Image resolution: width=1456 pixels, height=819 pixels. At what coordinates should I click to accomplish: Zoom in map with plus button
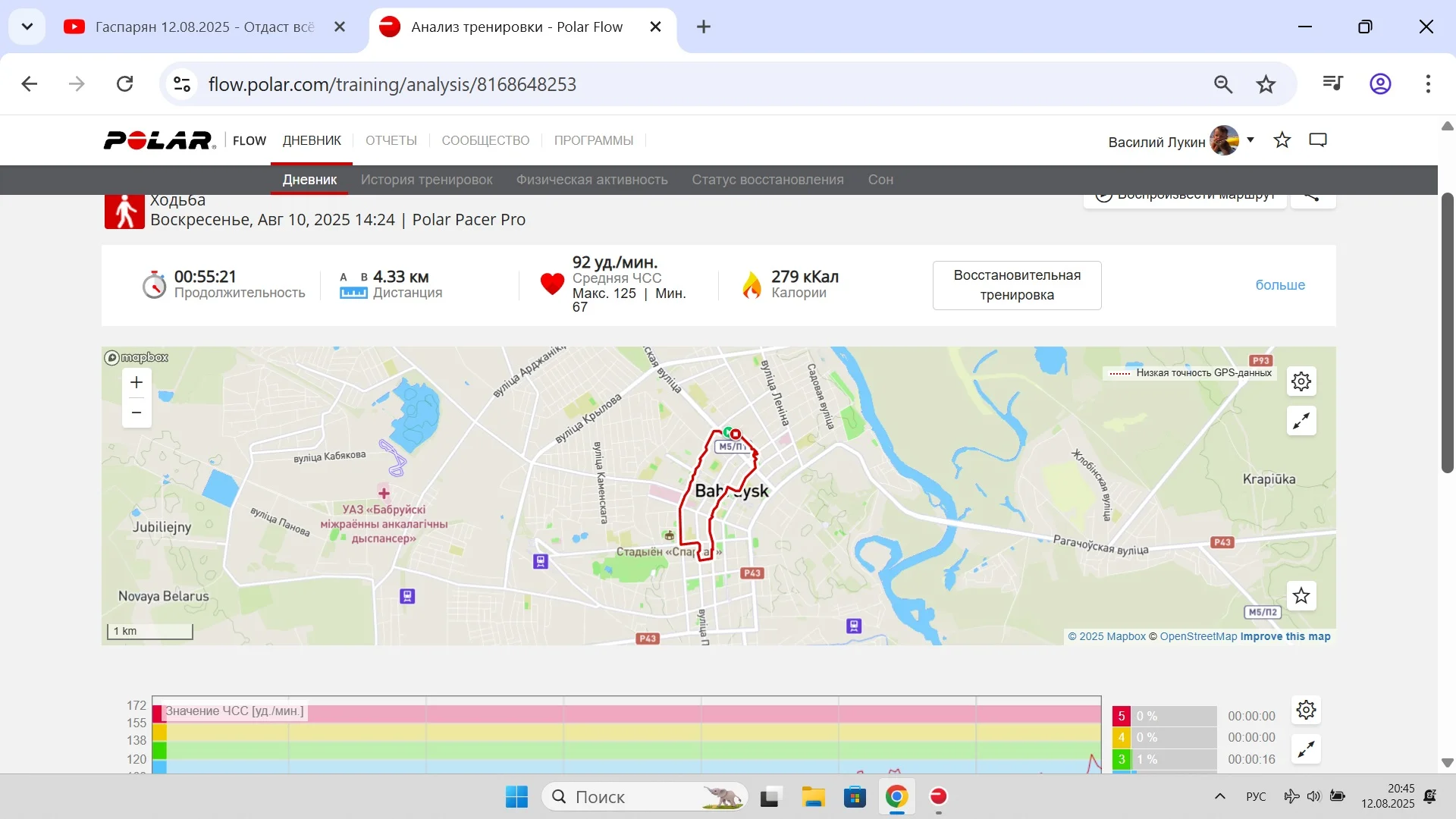click(x=136, y=383)
